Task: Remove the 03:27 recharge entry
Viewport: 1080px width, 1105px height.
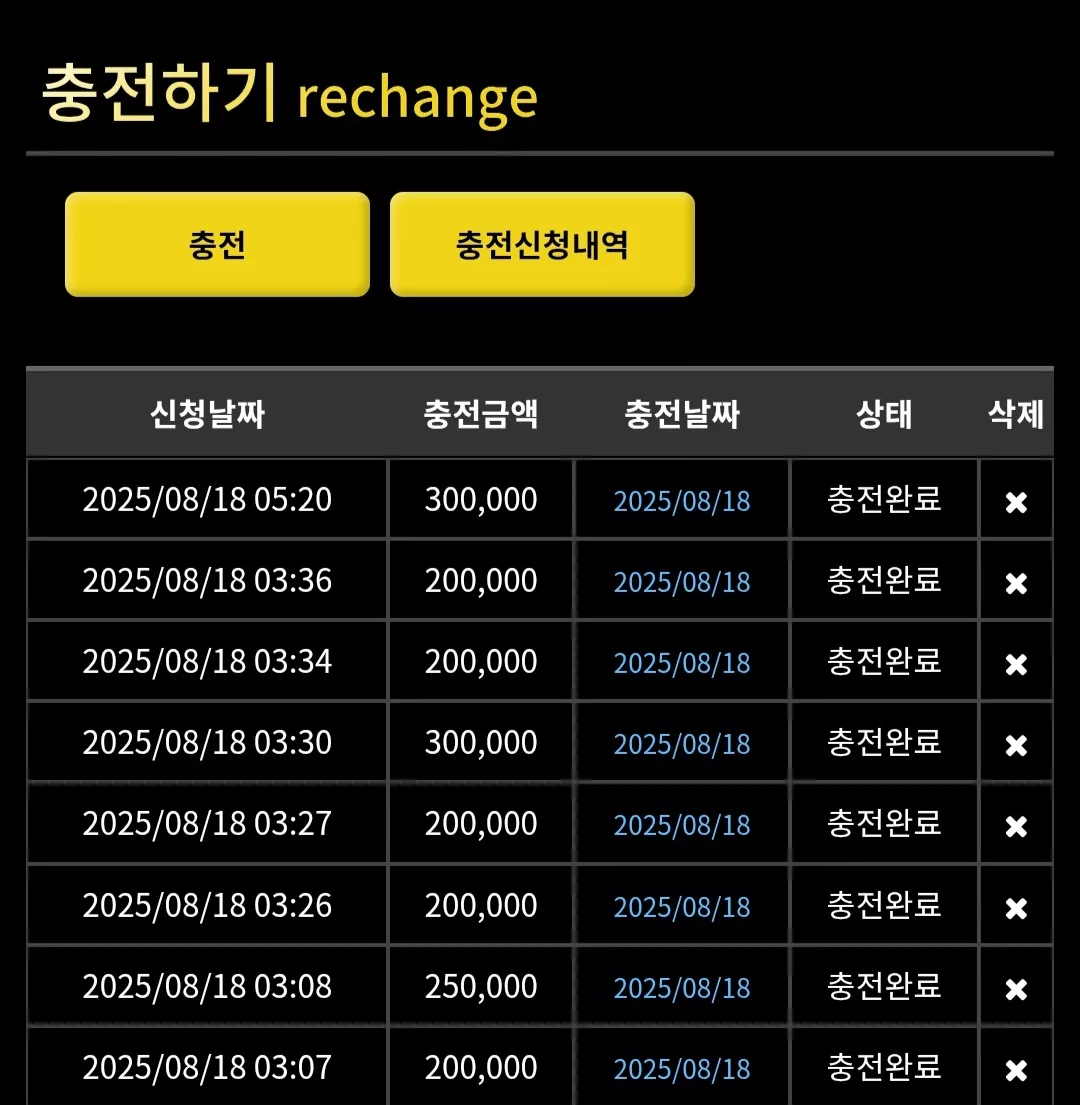Action: 1016,826
